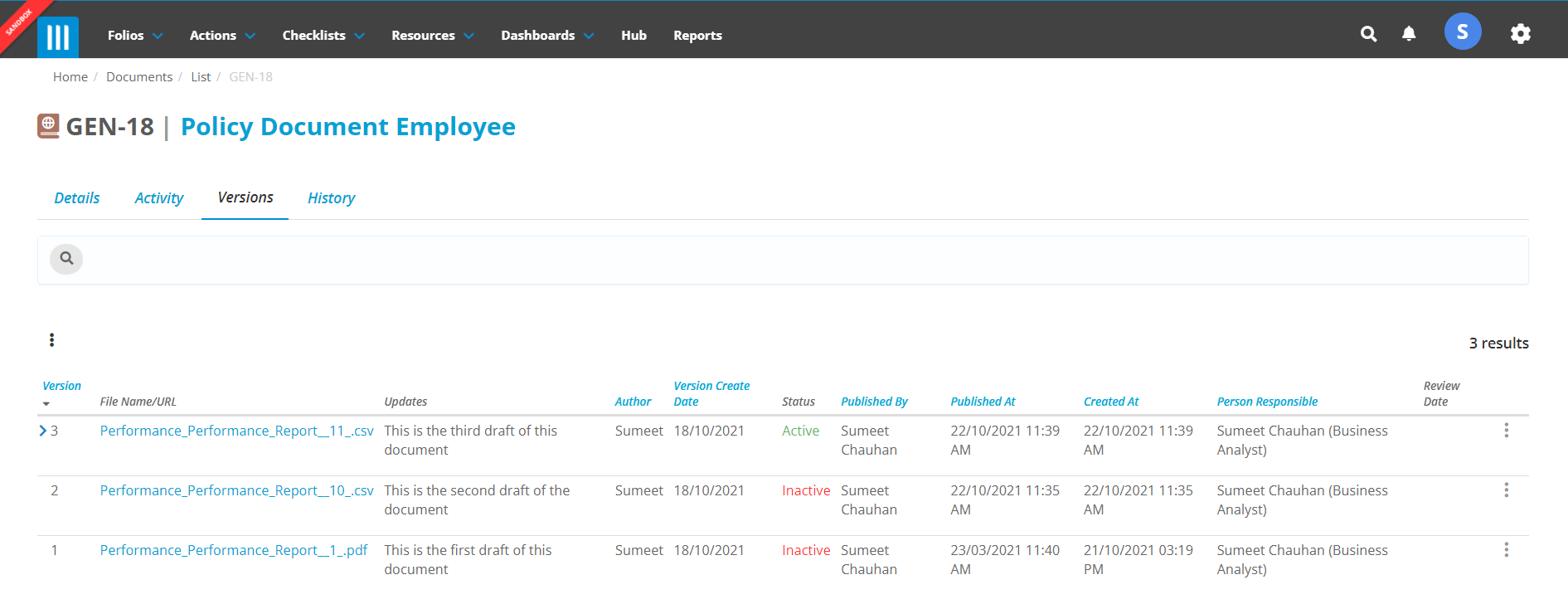This screenshot has width=1568, height=609.
Task: Open the user avatar S menu
Action: tap(1463, 32)
